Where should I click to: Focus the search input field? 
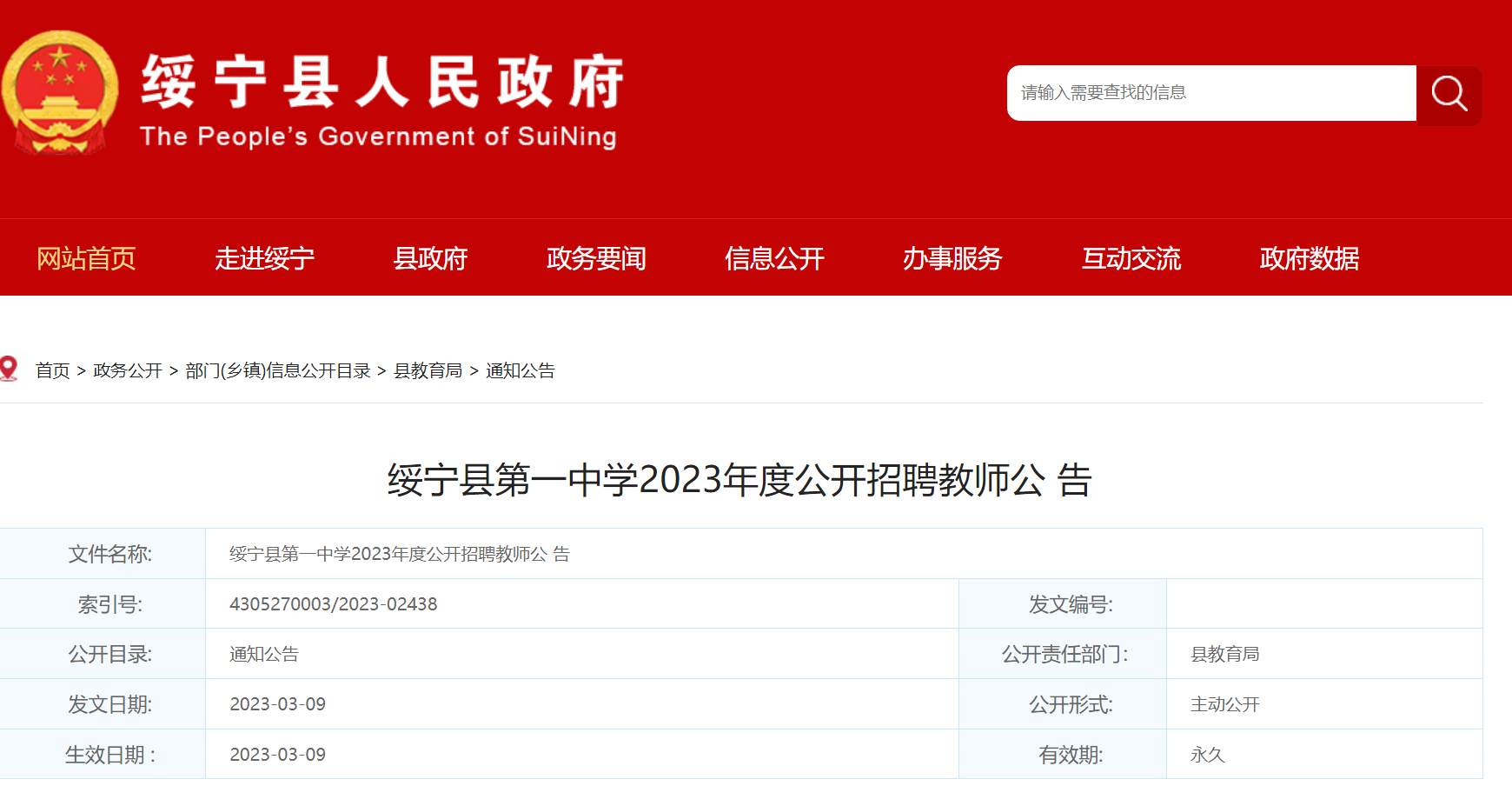click(x=1211, y=93)
